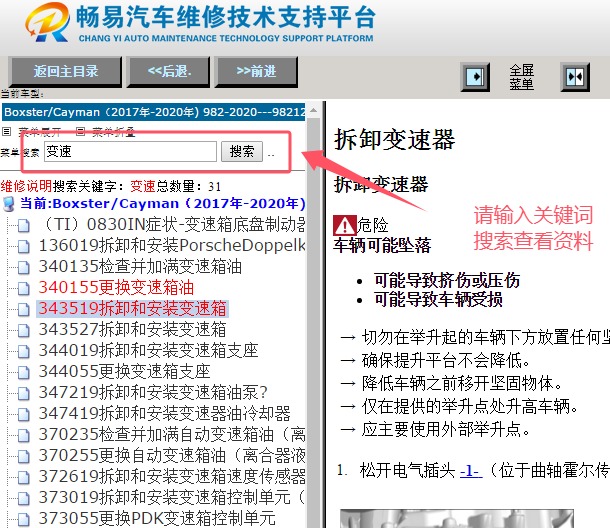The image size is (610, 528).
Task: Click the double-arrow collapse panel icon
Action: [x=575, y=77]
